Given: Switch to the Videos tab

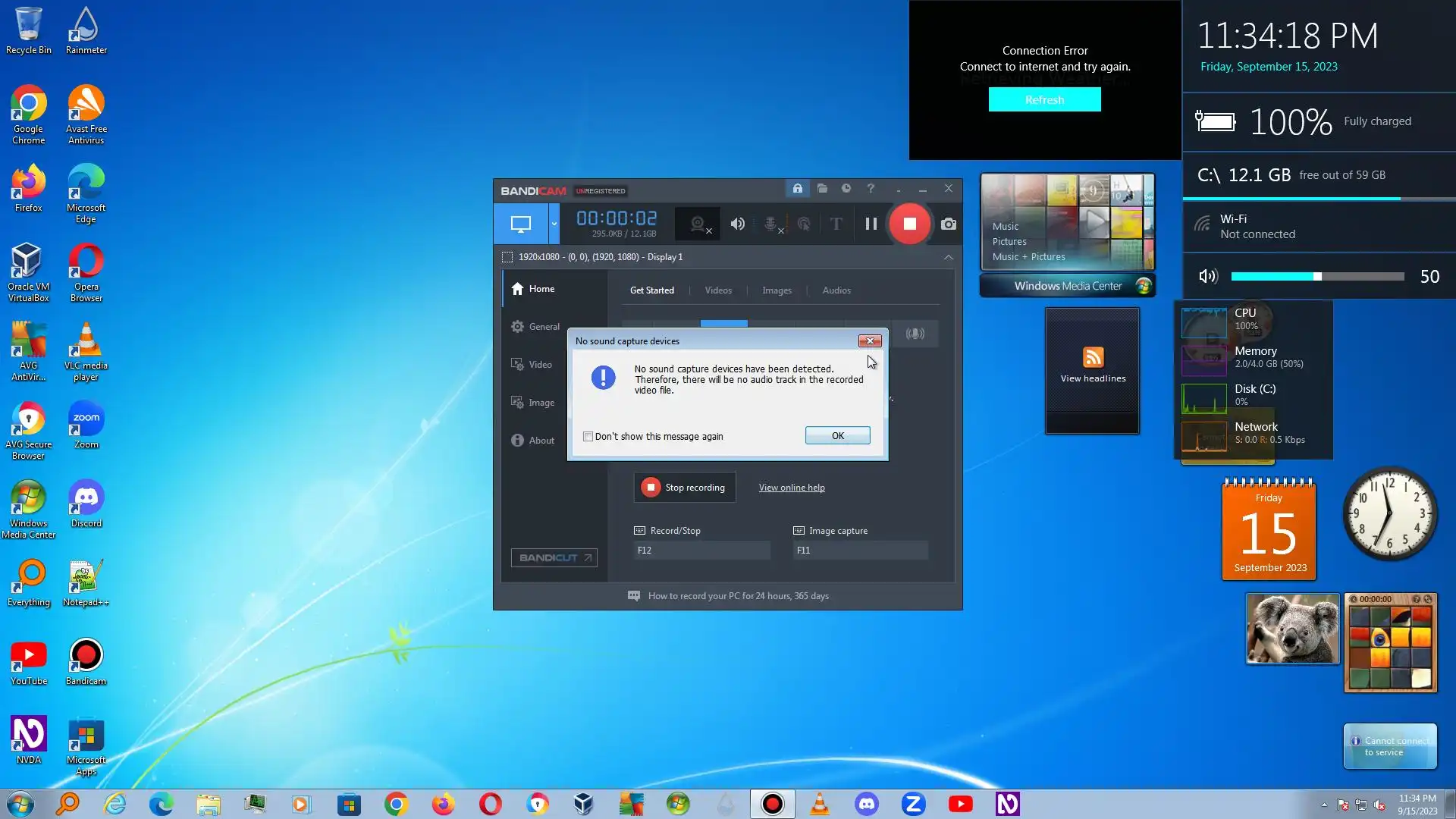Looking at the screenshot, I should click(717, 290).
